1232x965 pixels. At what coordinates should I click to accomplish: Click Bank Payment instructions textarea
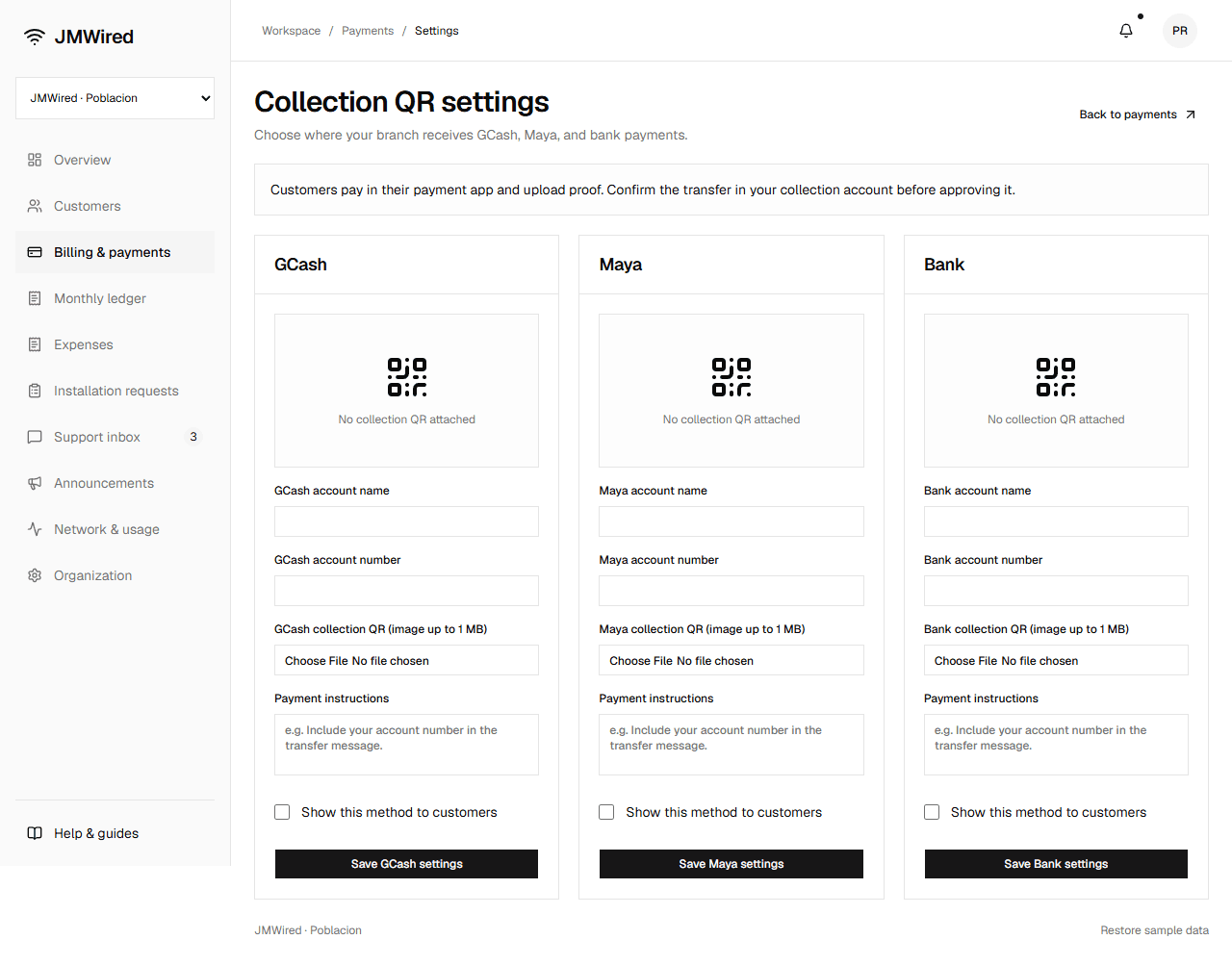point(1056,745)
